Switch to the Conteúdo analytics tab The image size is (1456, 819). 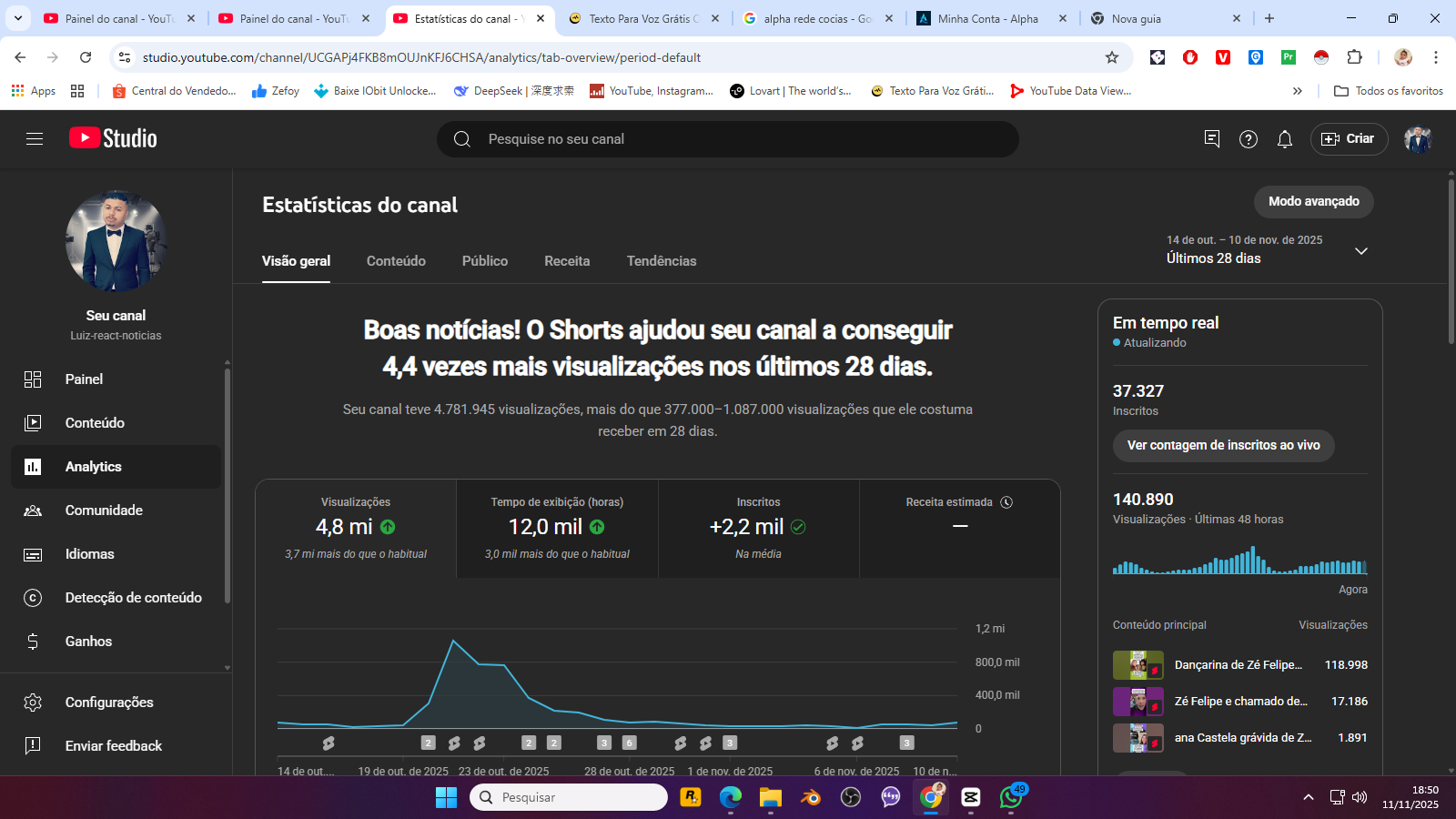click(396, 261)
